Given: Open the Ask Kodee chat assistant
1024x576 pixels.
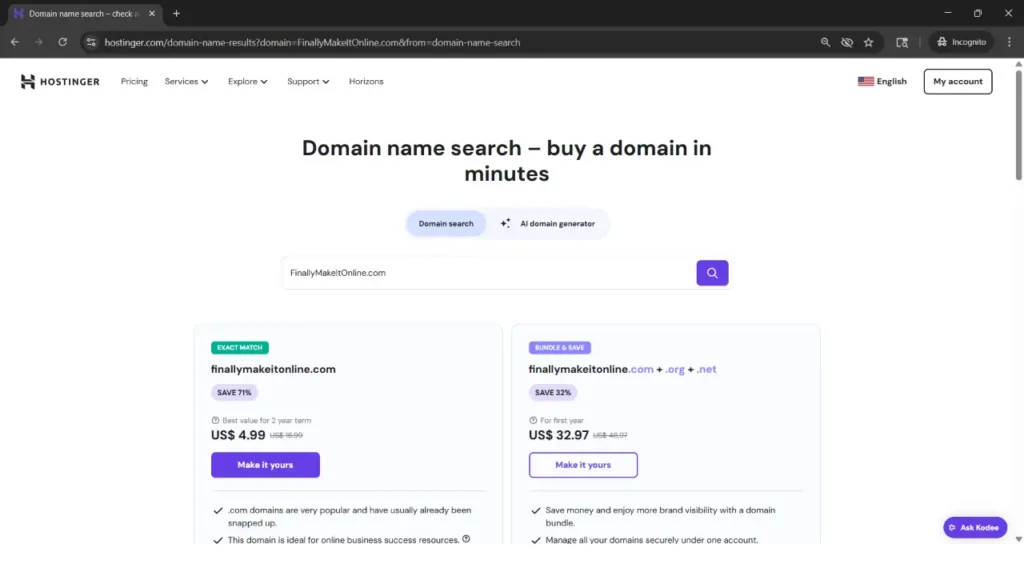Looking at the screenshot, I should coord(975,527).
